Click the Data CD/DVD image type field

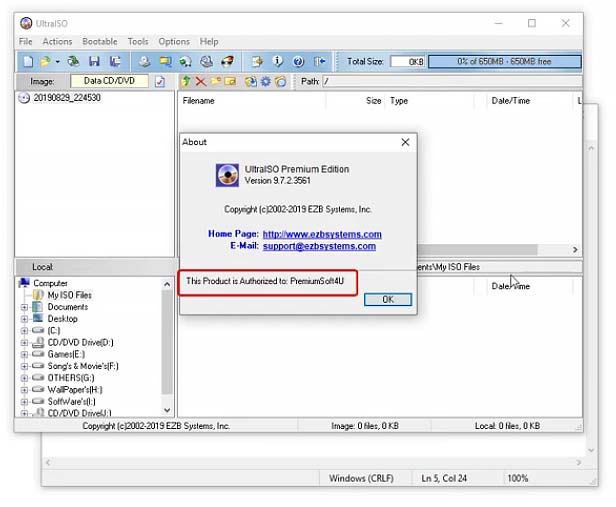click(x=109, y=81)
